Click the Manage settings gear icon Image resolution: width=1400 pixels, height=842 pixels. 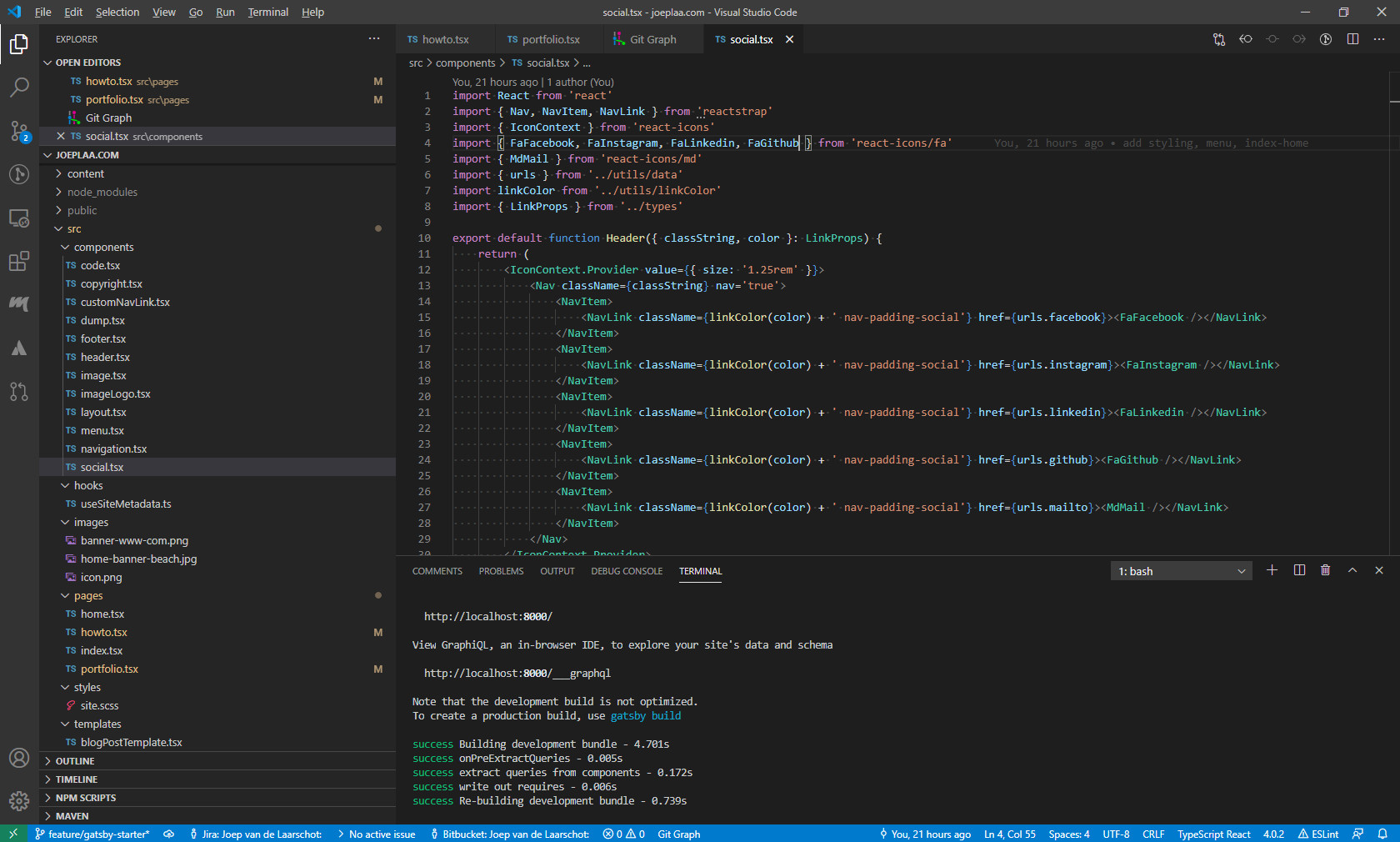coord(19,801)
